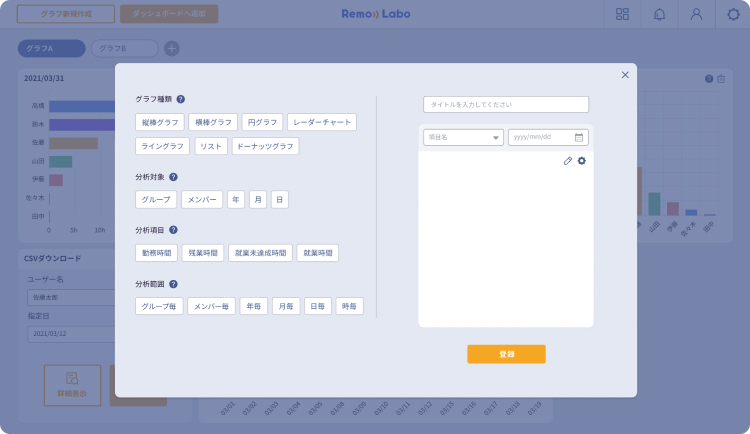Pick the 月毎 analysis range
The image size is (750, 434).
click(x=286, y=307)
